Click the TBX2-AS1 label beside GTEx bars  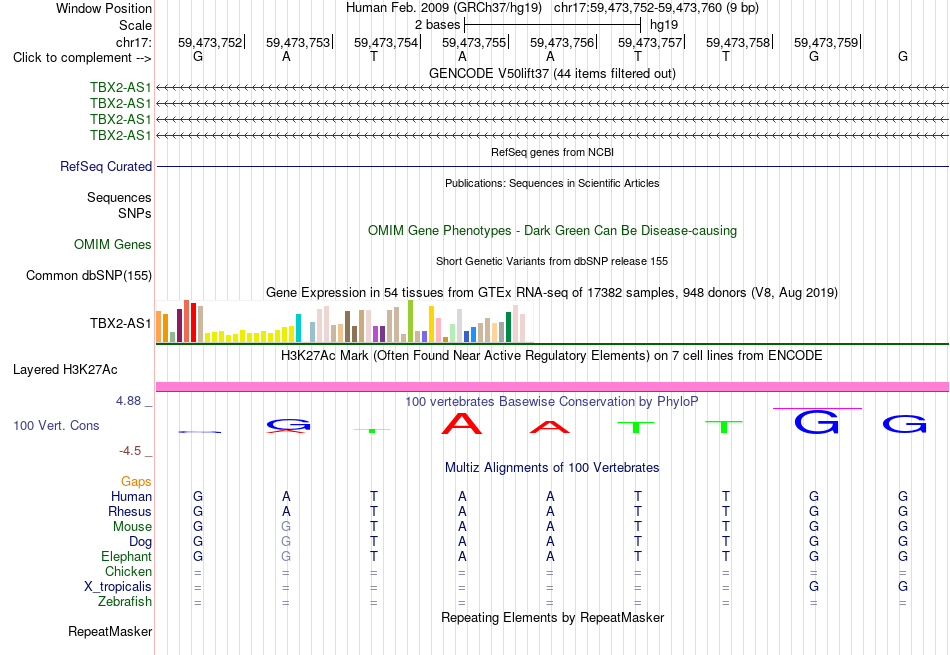tap(121, 324)
